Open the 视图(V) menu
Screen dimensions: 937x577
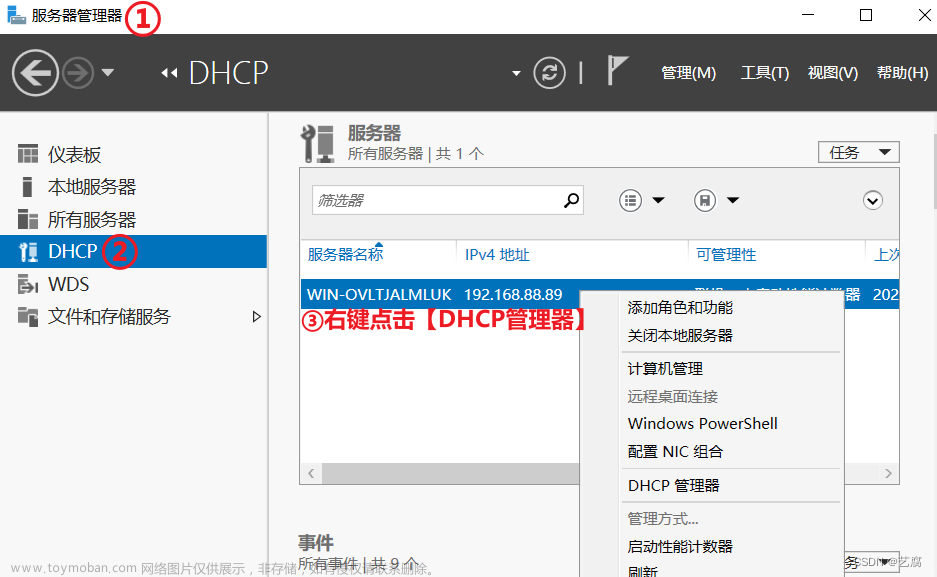click(833, 73)
